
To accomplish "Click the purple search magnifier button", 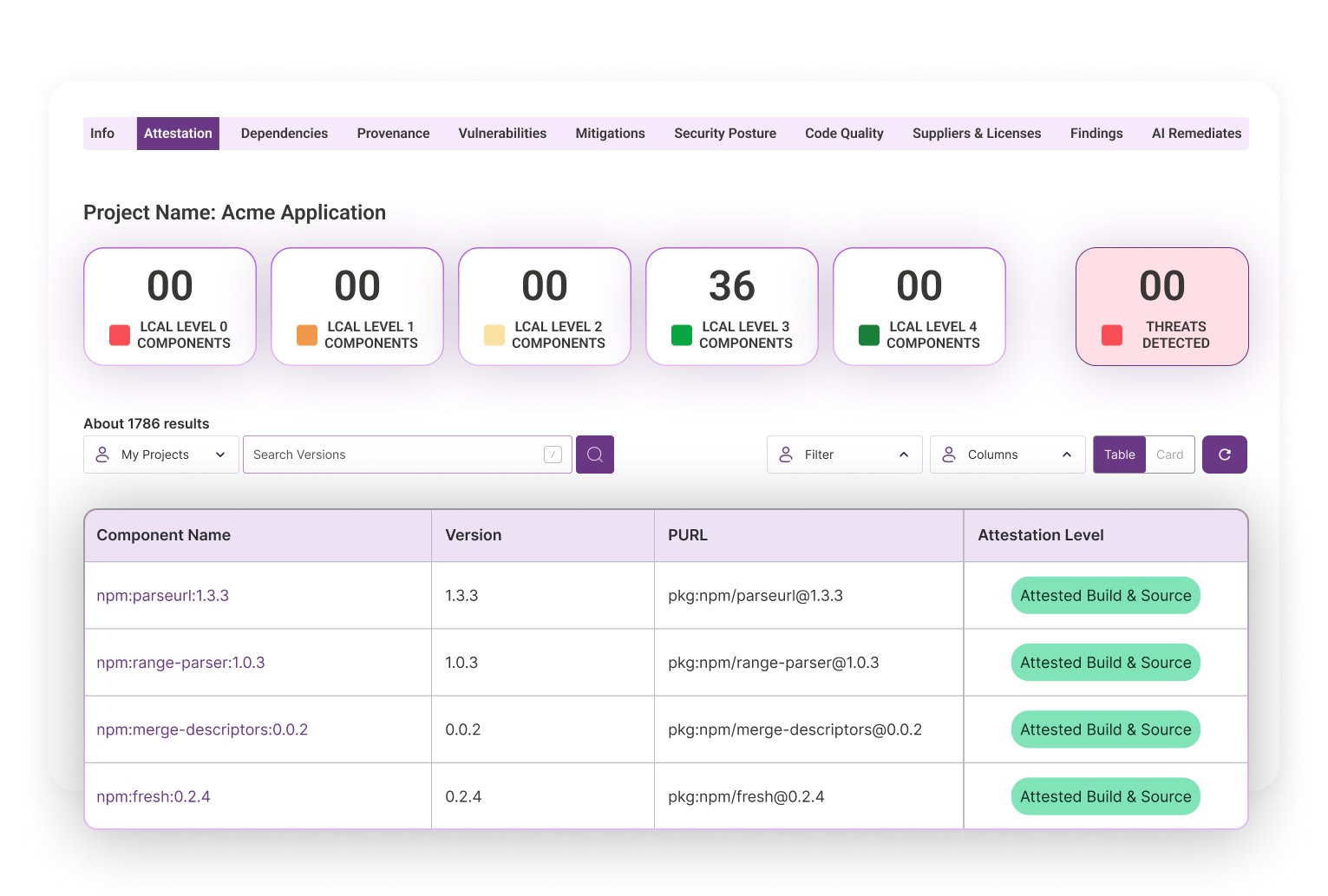I will pos(595,455).
